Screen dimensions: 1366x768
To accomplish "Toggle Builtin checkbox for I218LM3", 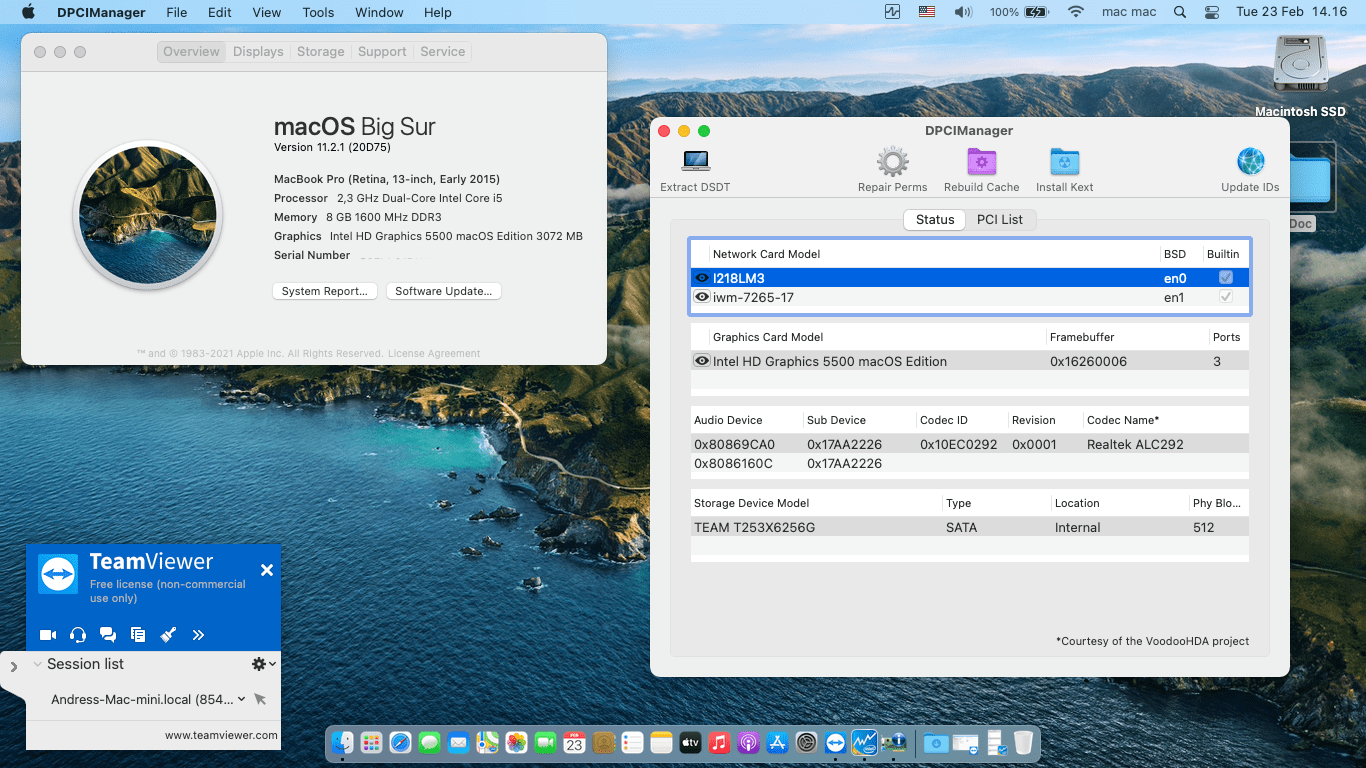I will [x=1226, y=278].
